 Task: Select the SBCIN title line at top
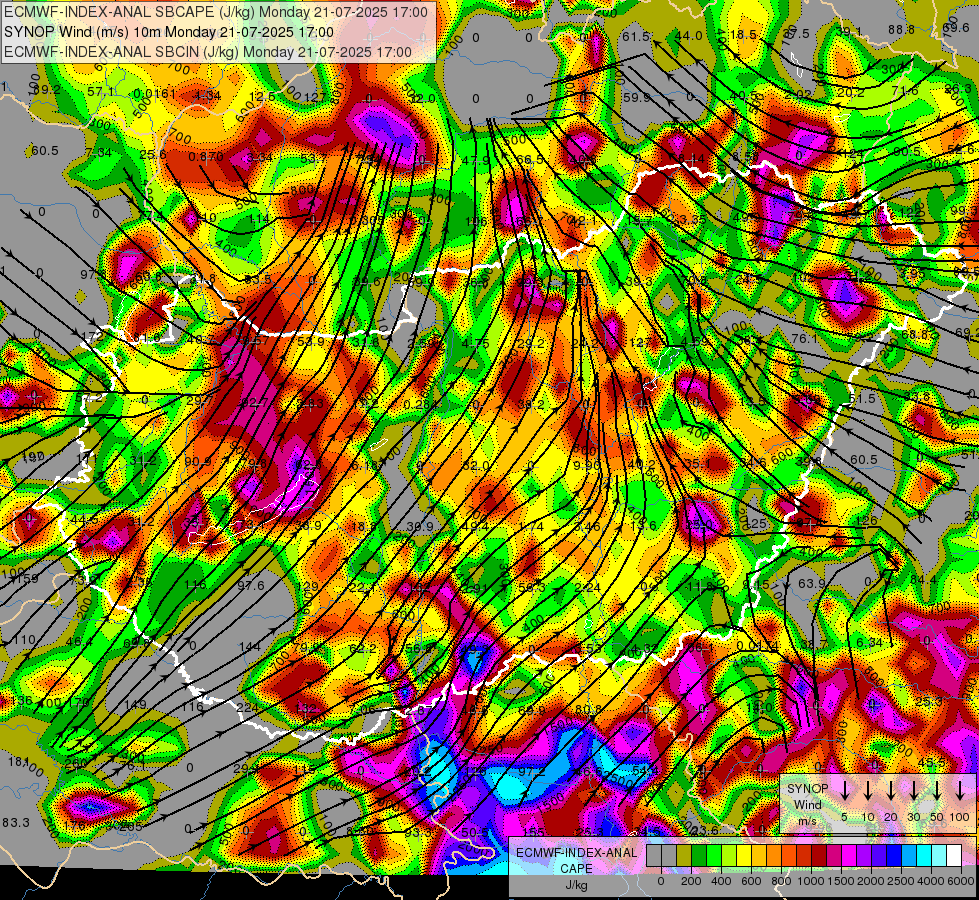[x=207, y=52]
